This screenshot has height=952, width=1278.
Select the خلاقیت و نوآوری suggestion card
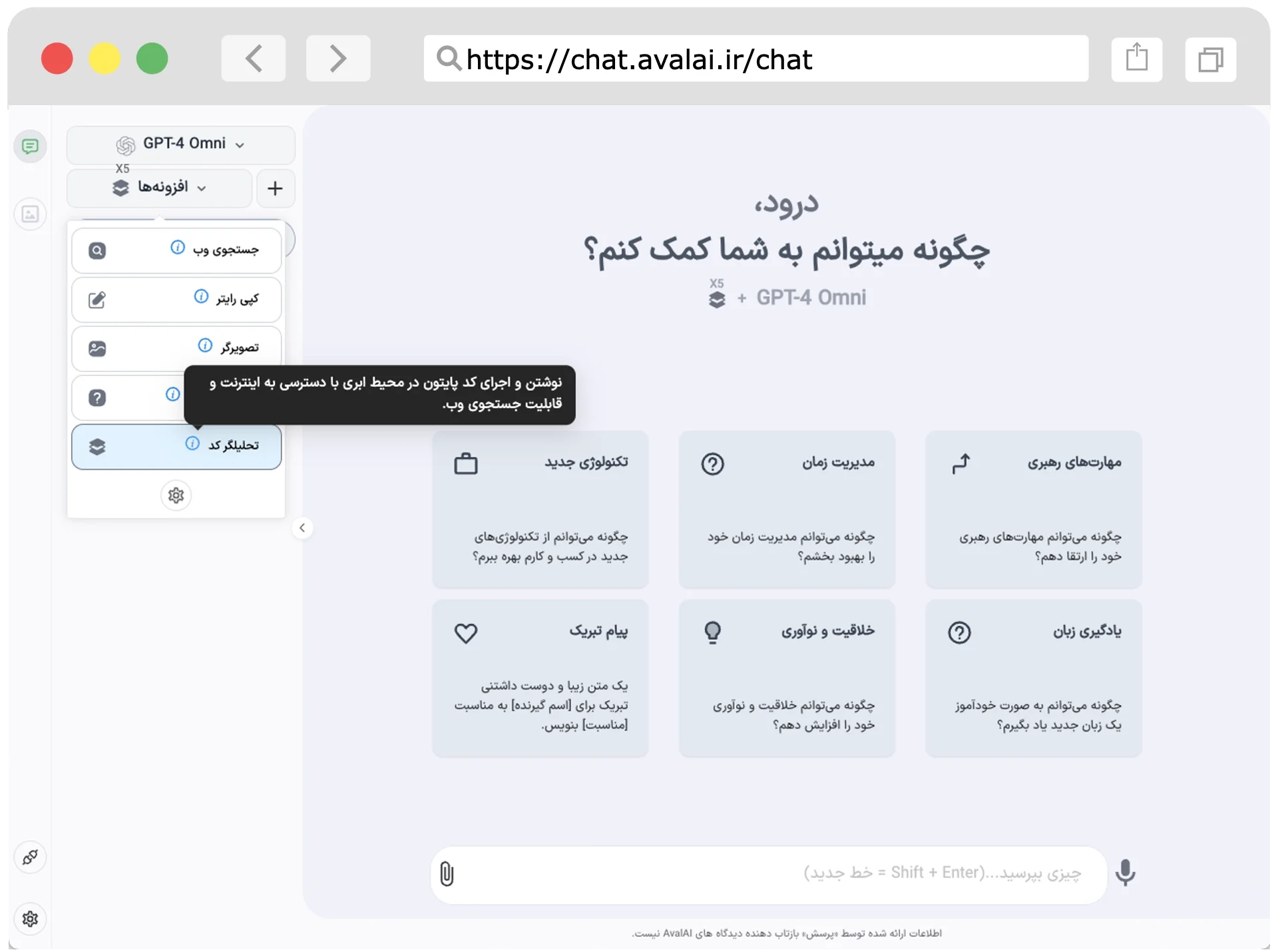[787, 678]
